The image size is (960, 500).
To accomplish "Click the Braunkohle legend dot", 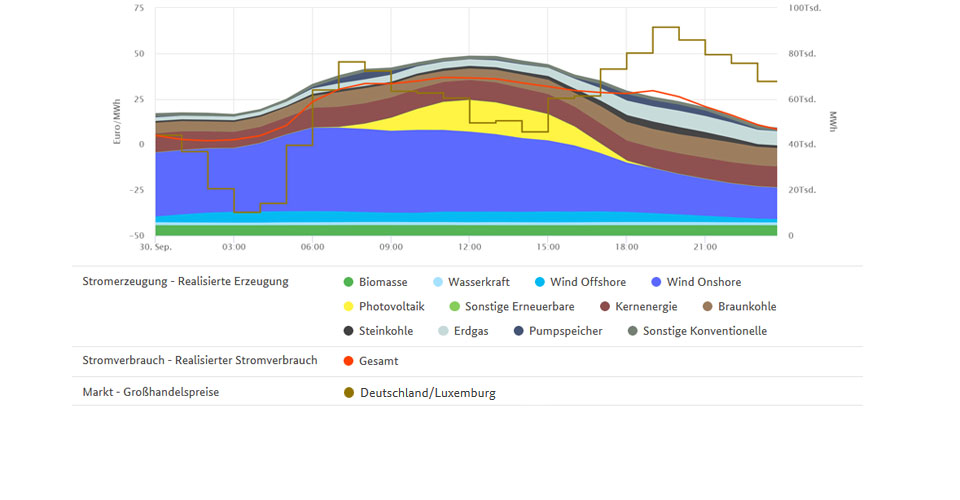I will click(708, 306).
